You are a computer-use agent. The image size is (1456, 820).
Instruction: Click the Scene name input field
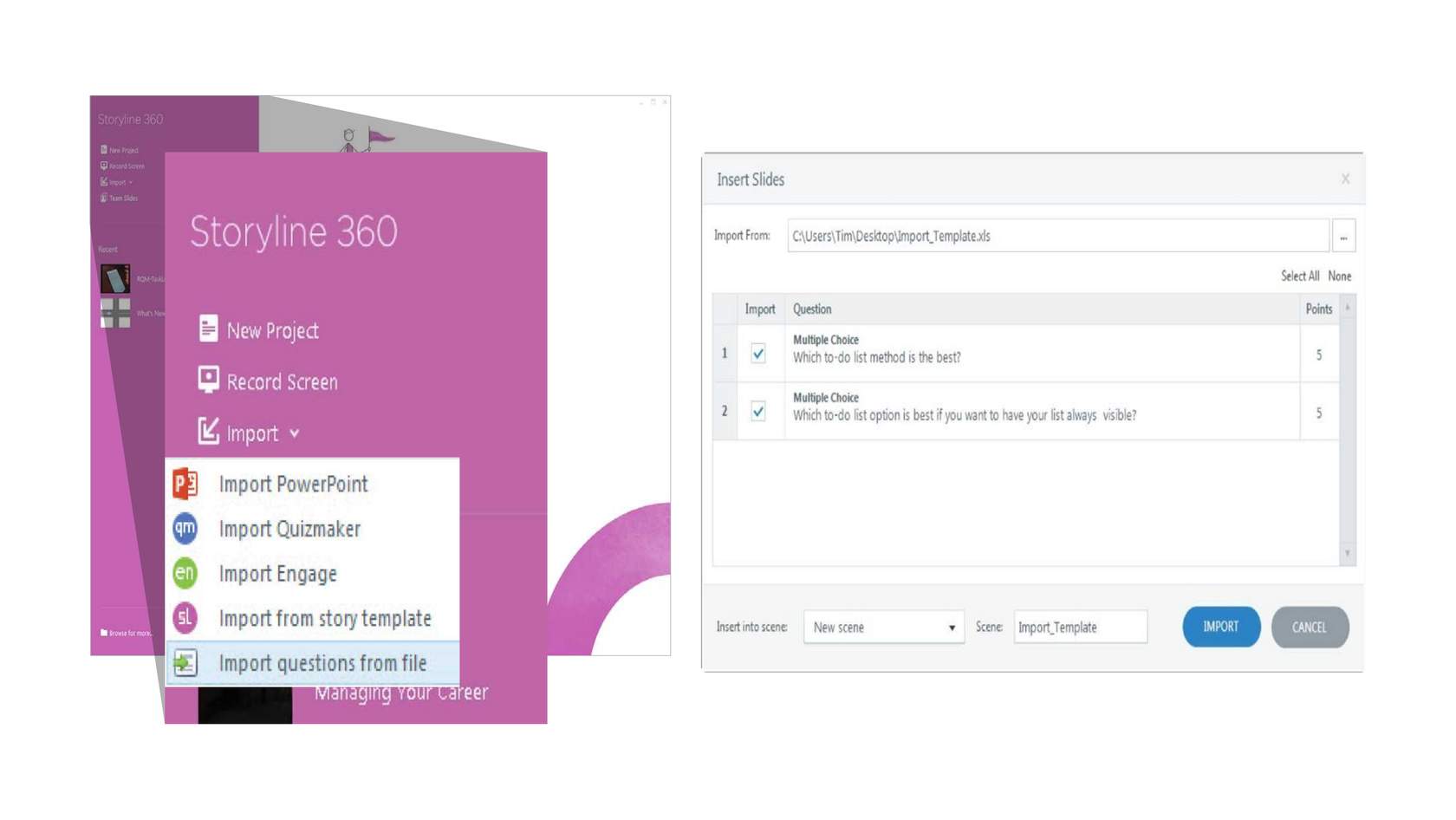pos(1081,627)
